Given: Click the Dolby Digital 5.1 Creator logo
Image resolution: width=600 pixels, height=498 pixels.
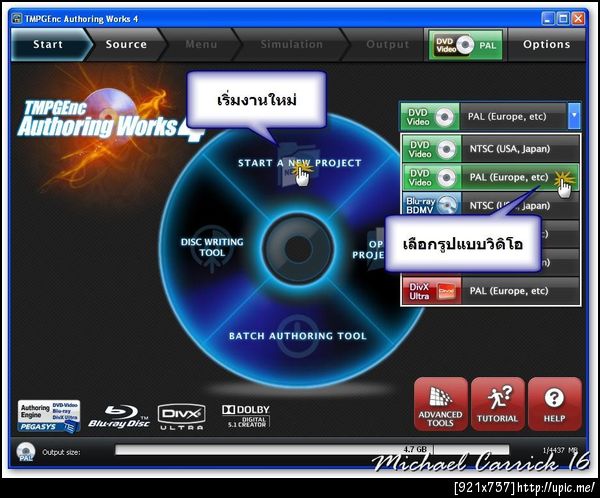Looking at the screenshot, I should (246, 416).
